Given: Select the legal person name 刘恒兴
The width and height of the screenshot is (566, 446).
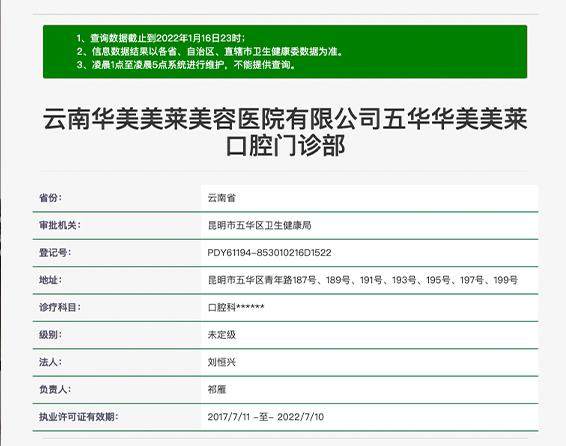Looking at the screenshot, I should coord(222,362).
